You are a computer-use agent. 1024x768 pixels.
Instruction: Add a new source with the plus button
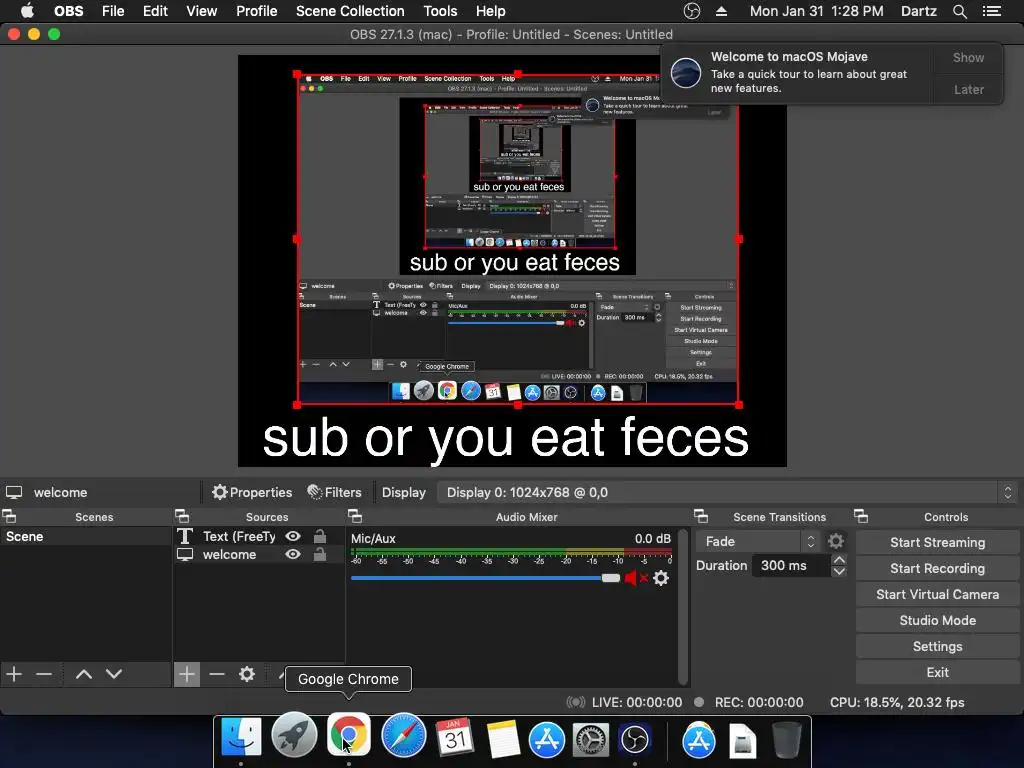click(186, 674)
